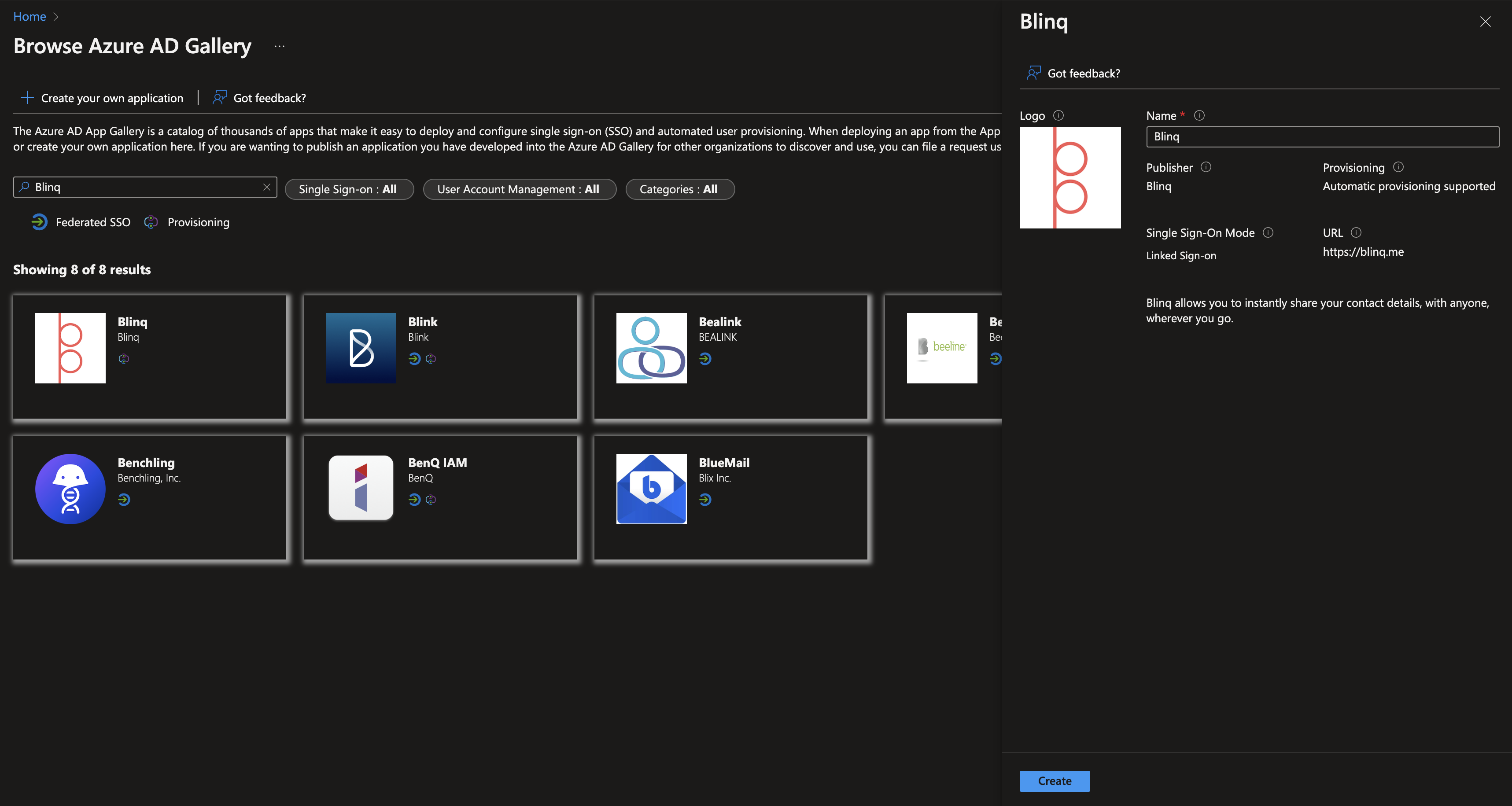Click provisioning icon on Blinq card
Screen dimensions: 1512x806
(x=123, y=359)
